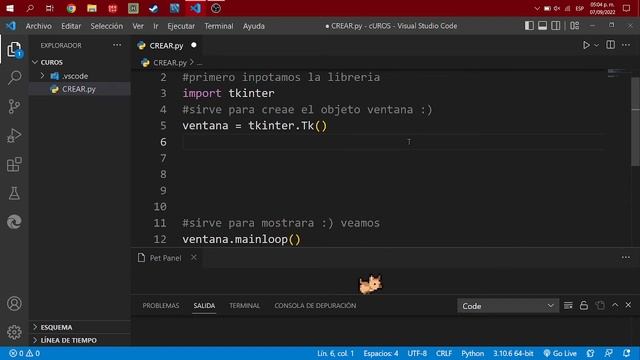Screen dimensions: 640x360
Task: Clear output with list icon
Action: (x=568, y=306)
